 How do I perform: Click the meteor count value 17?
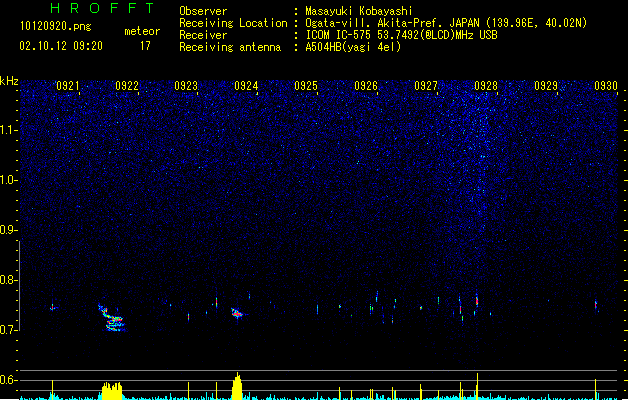point(145,46)
